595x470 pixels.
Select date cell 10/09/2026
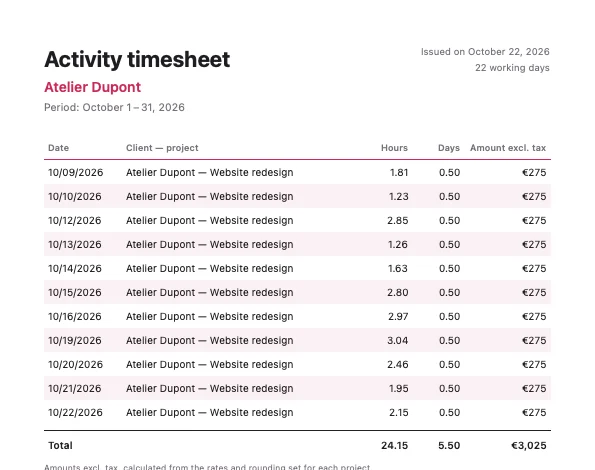[x=76, y=173]
